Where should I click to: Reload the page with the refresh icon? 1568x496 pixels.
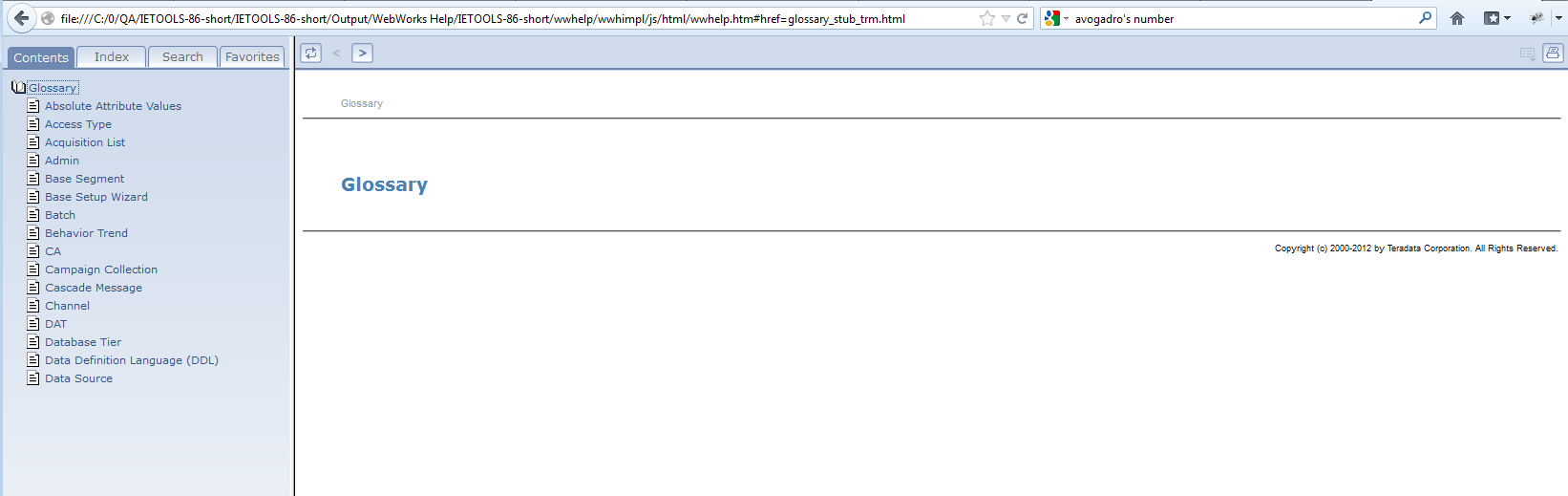click(x=1022, y=18)
